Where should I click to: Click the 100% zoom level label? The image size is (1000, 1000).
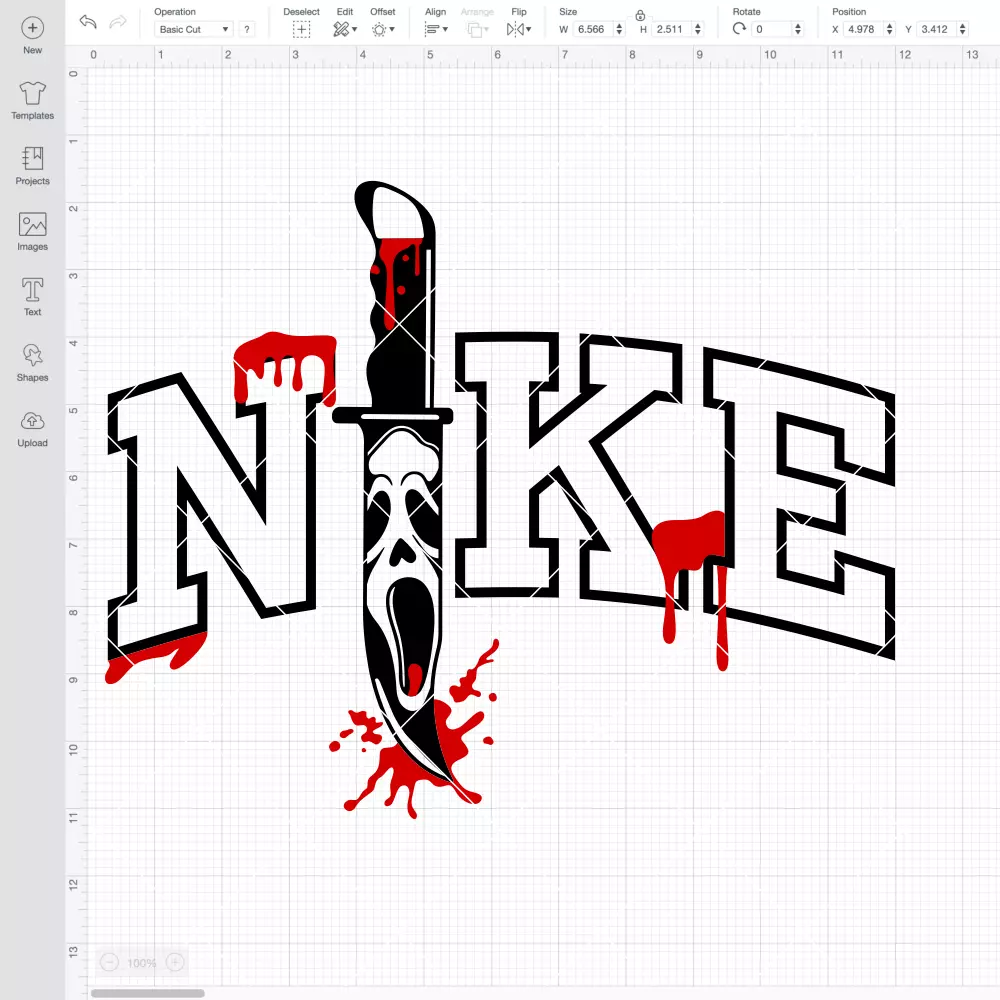click(x=142, y=963)
